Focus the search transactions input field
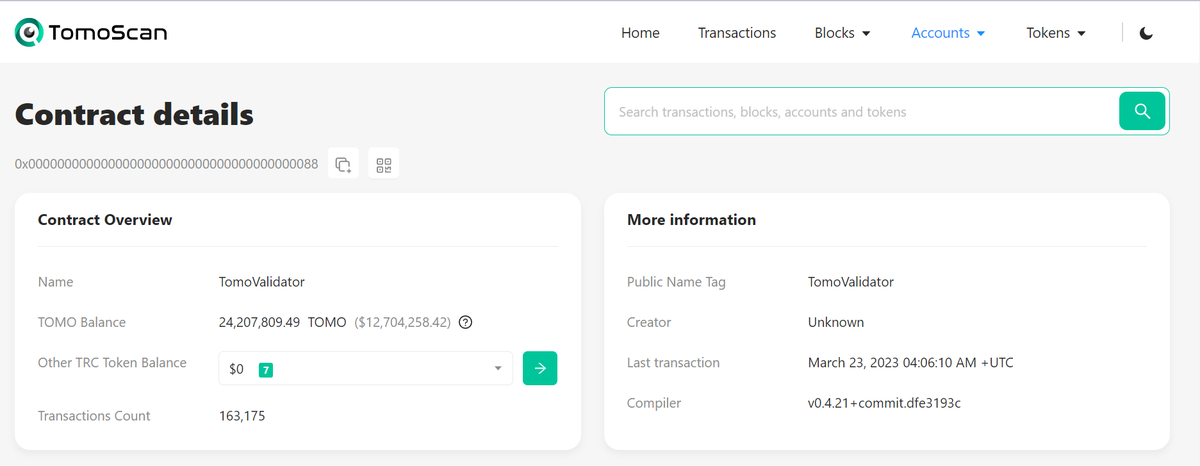The height and width of the screenshot is (466, 1200). pos(862,111)
